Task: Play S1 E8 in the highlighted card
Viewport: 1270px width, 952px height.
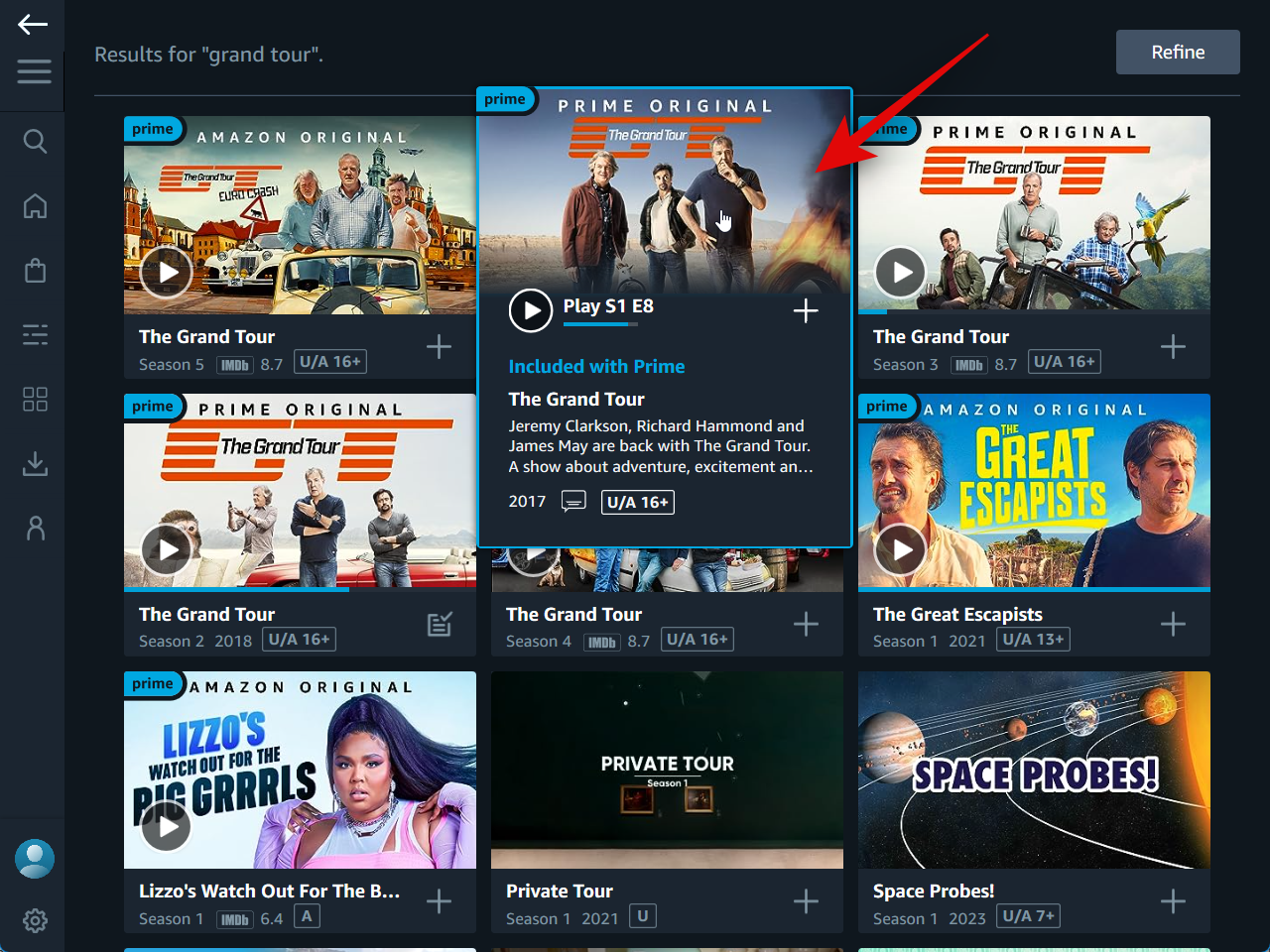Action: tap(531, 310)
